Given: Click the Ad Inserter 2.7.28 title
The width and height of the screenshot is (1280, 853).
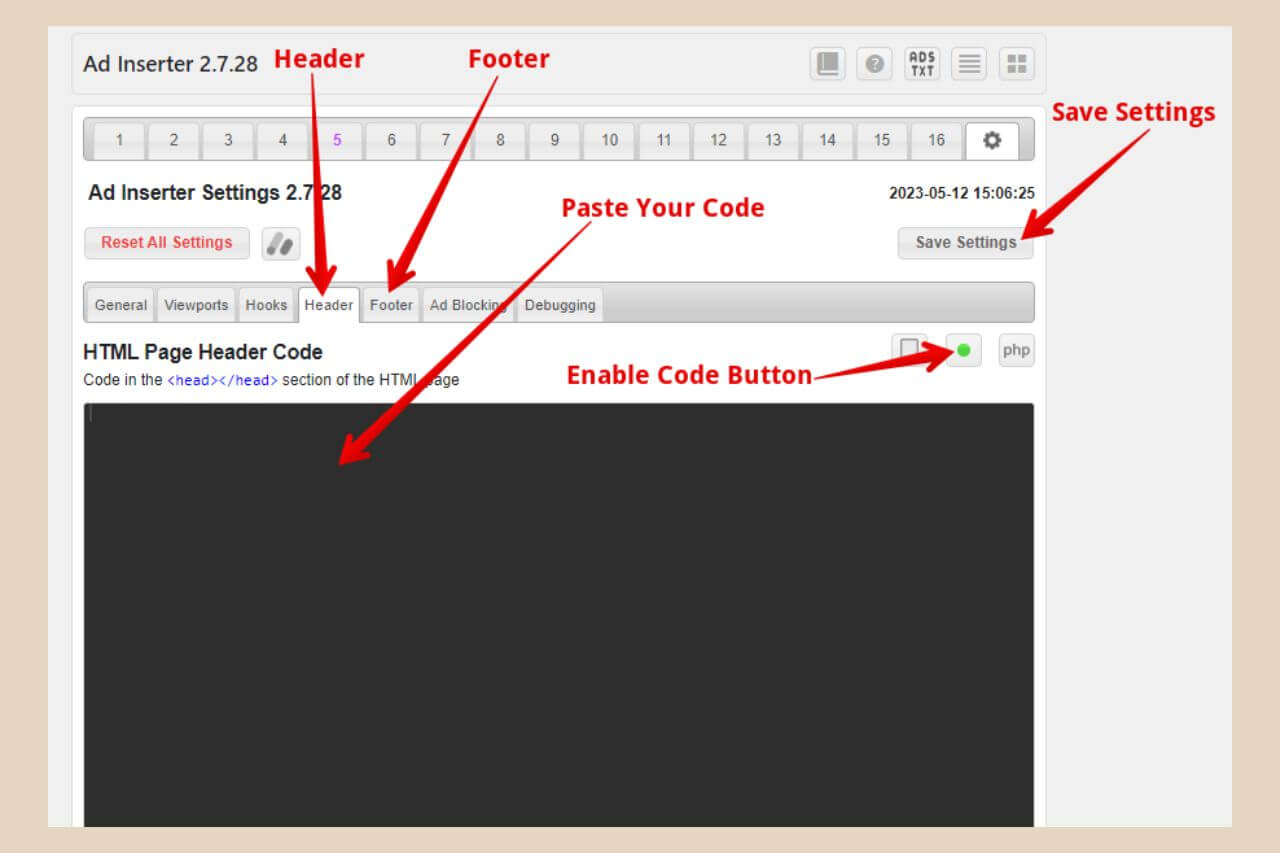Looking at the screenshot, I should [x=170, y=63].
